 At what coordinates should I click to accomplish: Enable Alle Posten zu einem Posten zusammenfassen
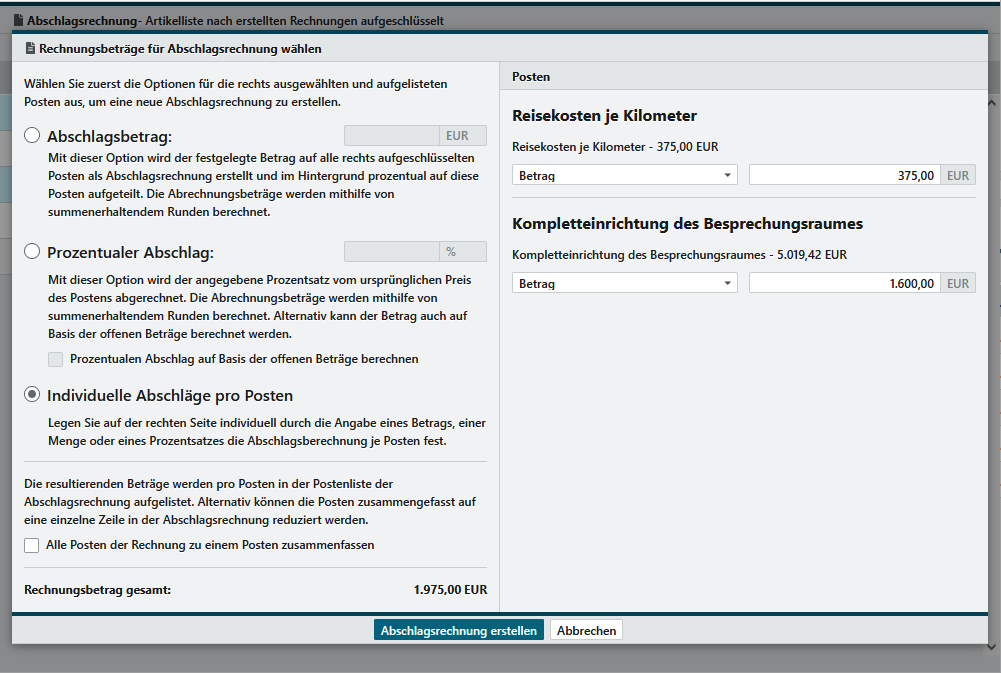(x=33, y=545)
